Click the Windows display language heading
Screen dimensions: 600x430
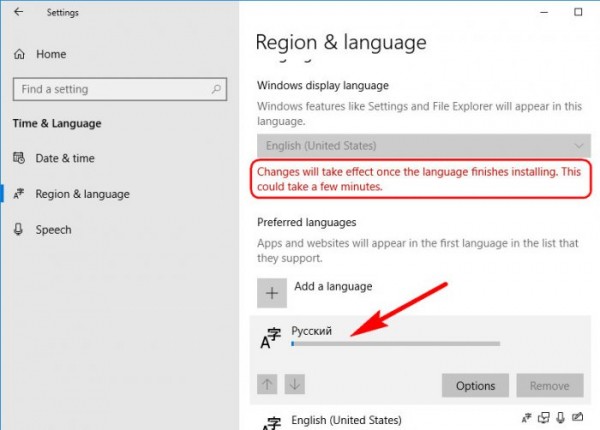323,85
